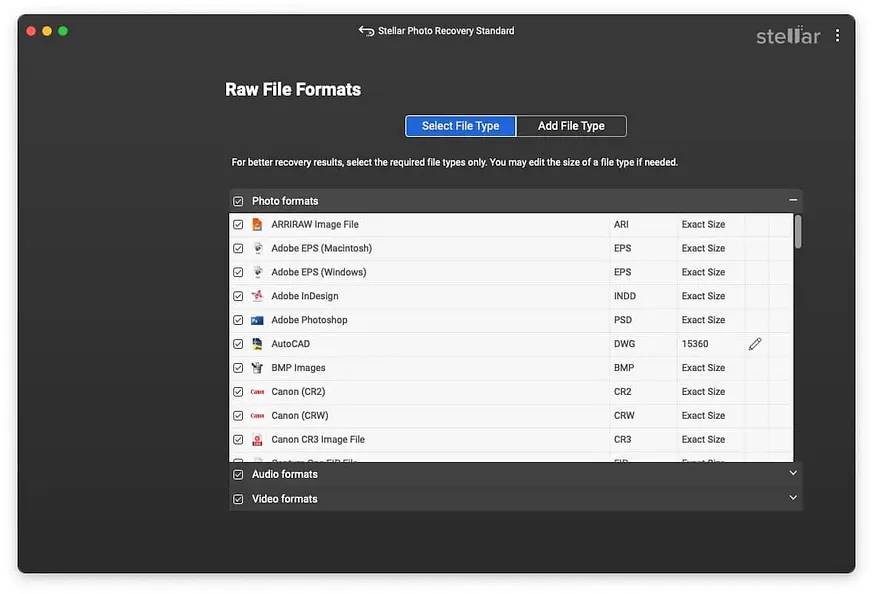Uncheck the Adobe EPS (Macintosh) checkbox

click(238, 248)
